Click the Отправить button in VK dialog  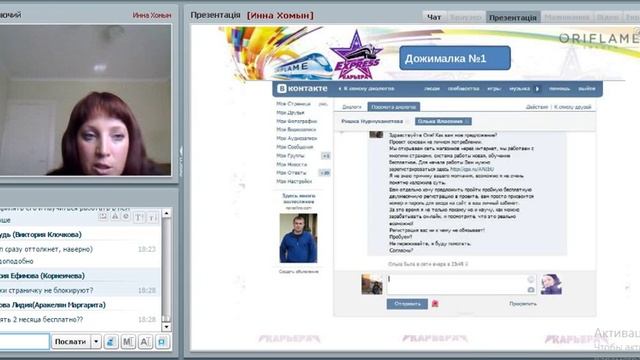(407, 304)
